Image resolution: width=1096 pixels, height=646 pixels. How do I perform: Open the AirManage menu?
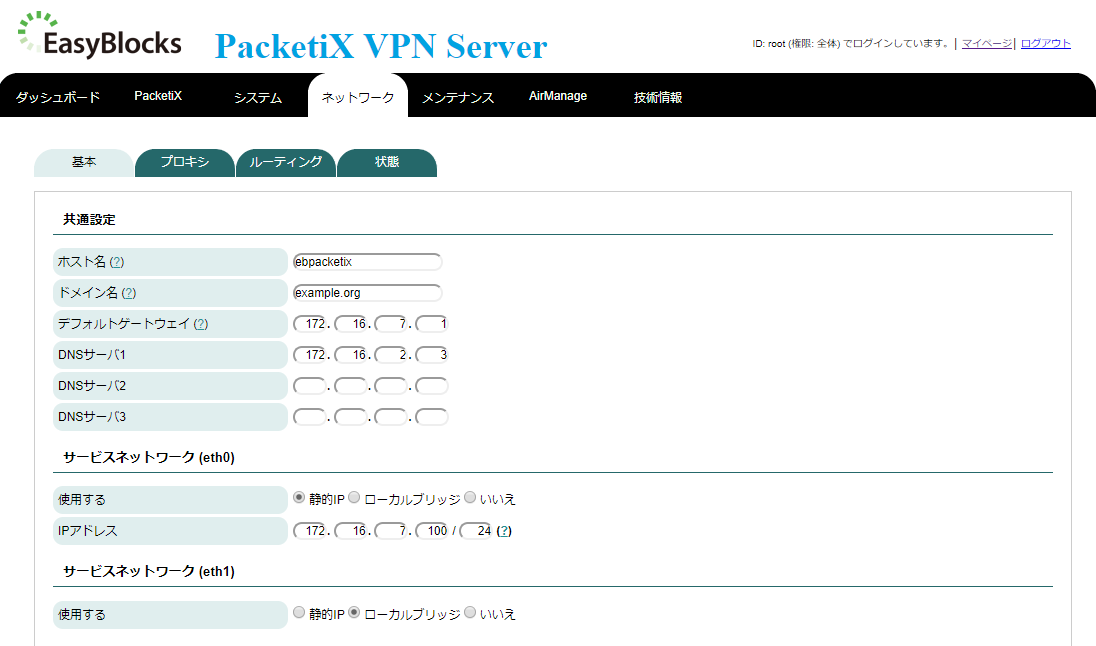(558, 96)
